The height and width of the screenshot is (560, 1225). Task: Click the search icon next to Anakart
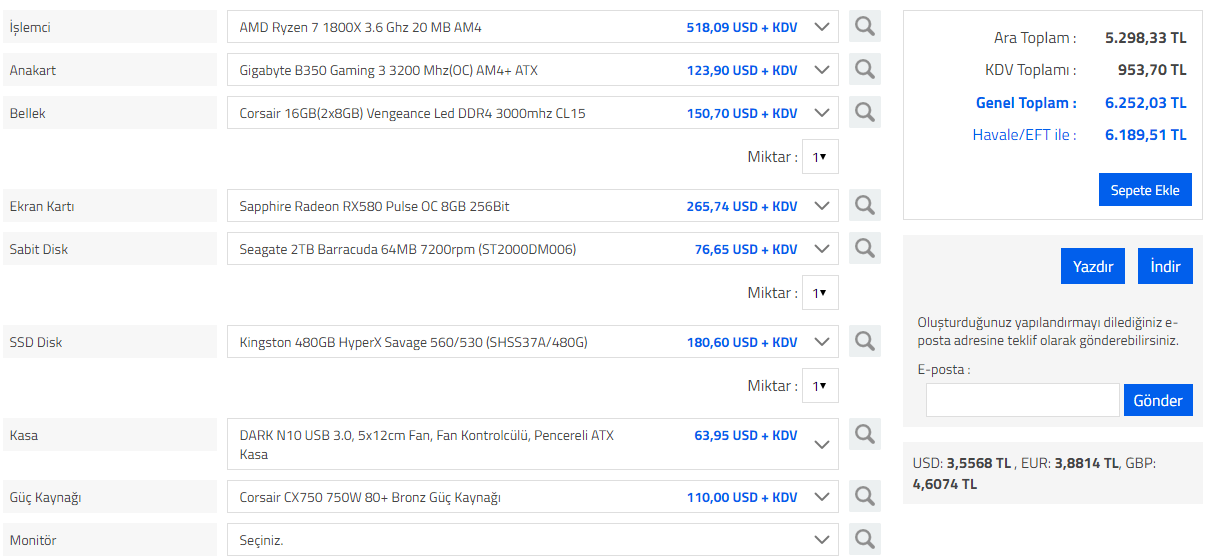point(865,70)
